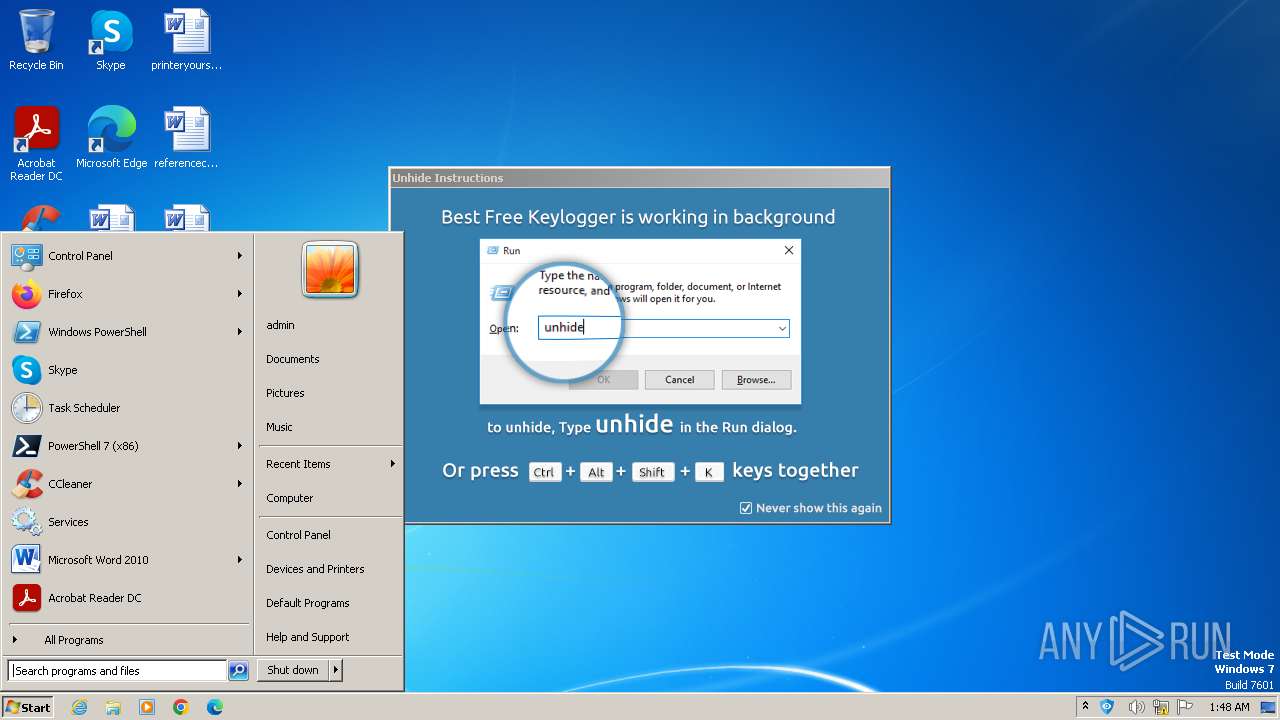The width and height of the screenshot is (1280, 720).
Task: Click the shield security tray icon
Action: 1107,707
